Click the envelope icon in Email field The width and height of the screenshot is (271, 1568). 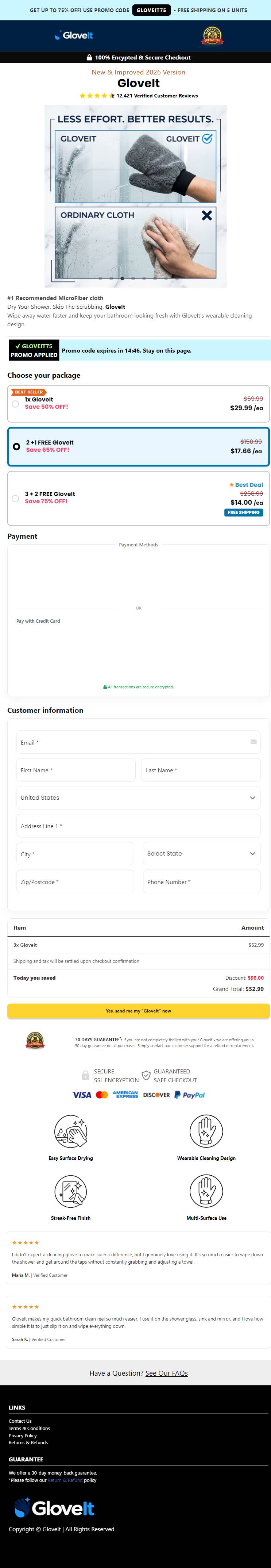[x=253, y=741]
